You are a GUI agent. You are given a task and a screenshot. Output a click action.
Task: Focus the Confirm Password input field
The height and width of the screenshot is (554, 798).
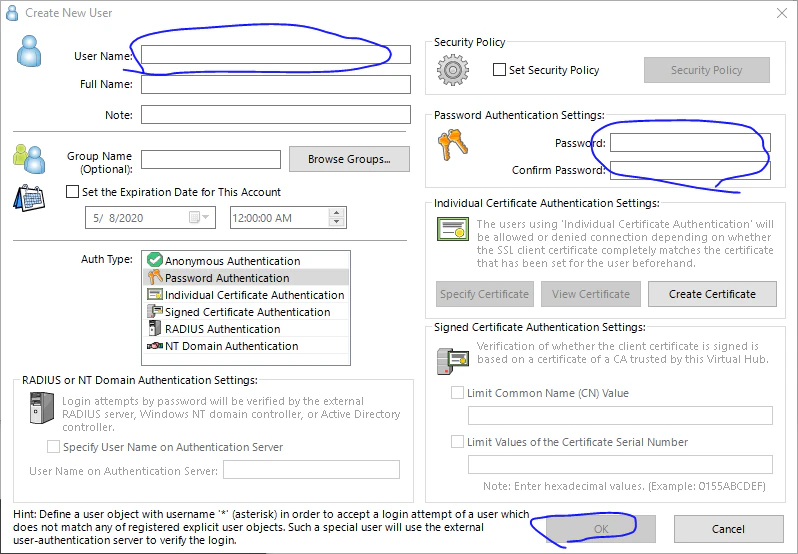coord(690,170)
